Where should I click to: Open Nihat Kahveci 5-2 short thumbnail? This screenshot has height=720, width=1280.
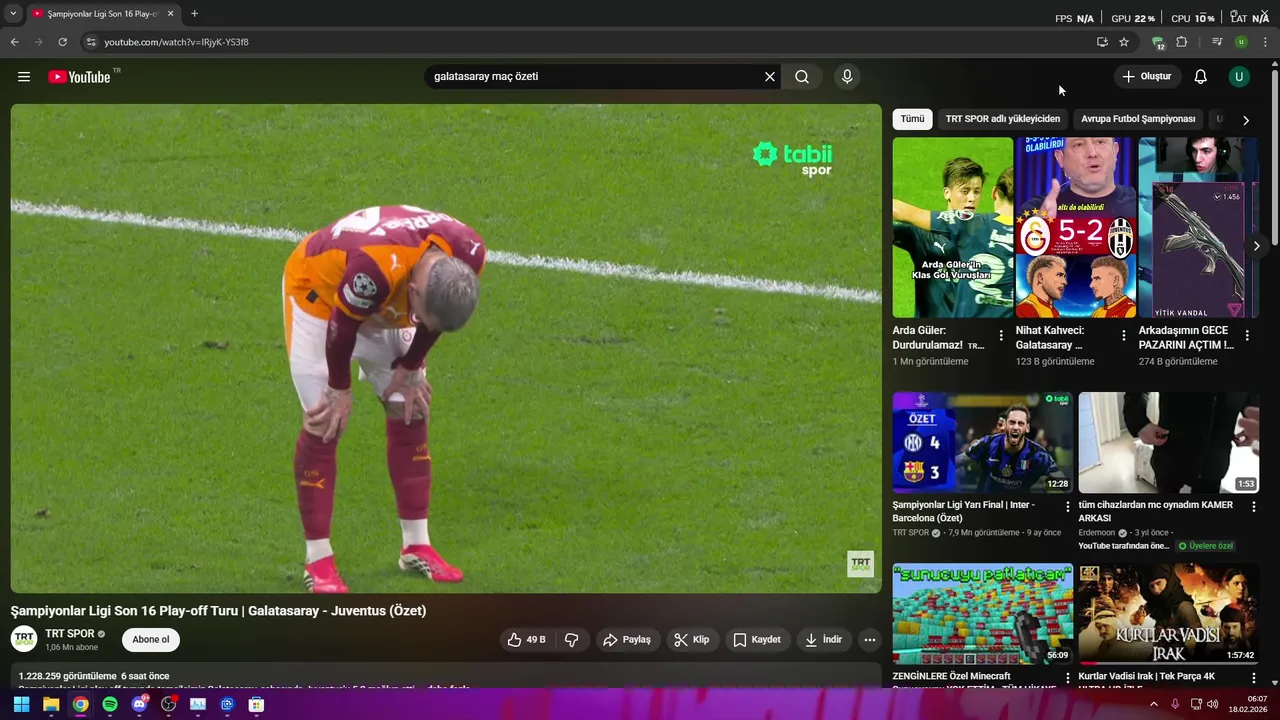(1076, 228)
